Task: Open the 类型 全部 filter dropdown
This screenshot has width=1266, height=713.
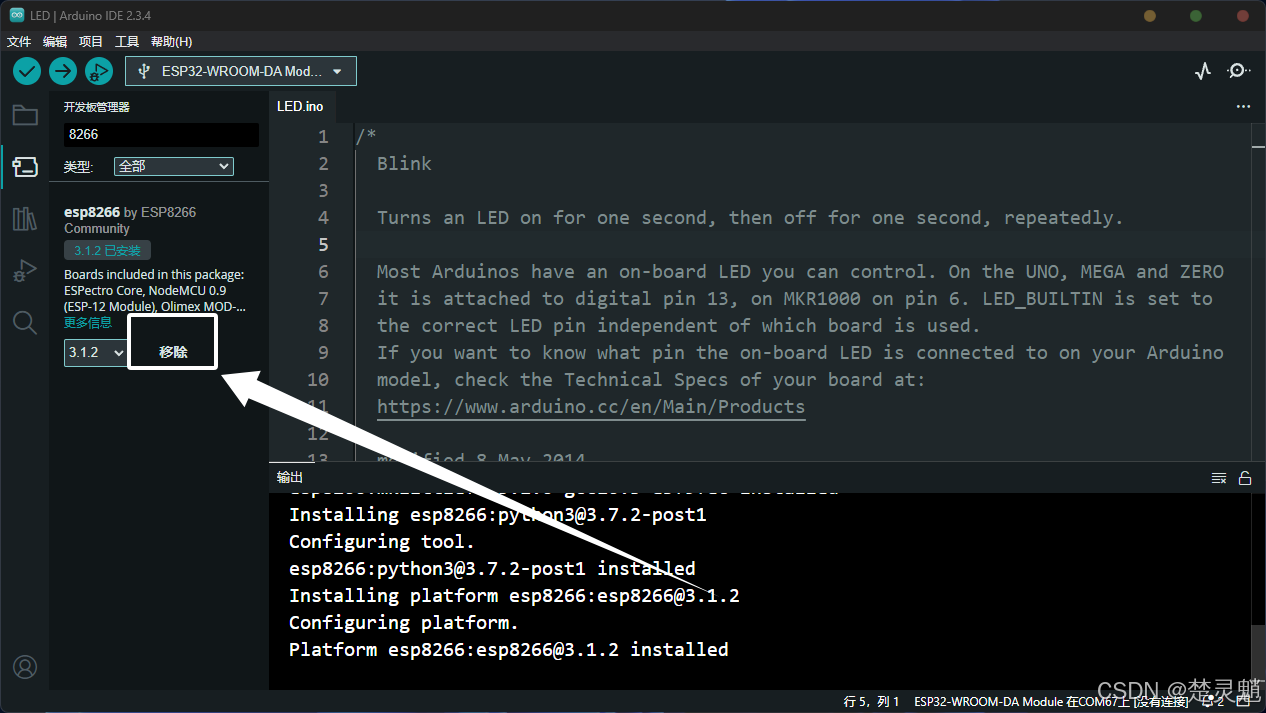Action: click(174, 166)
